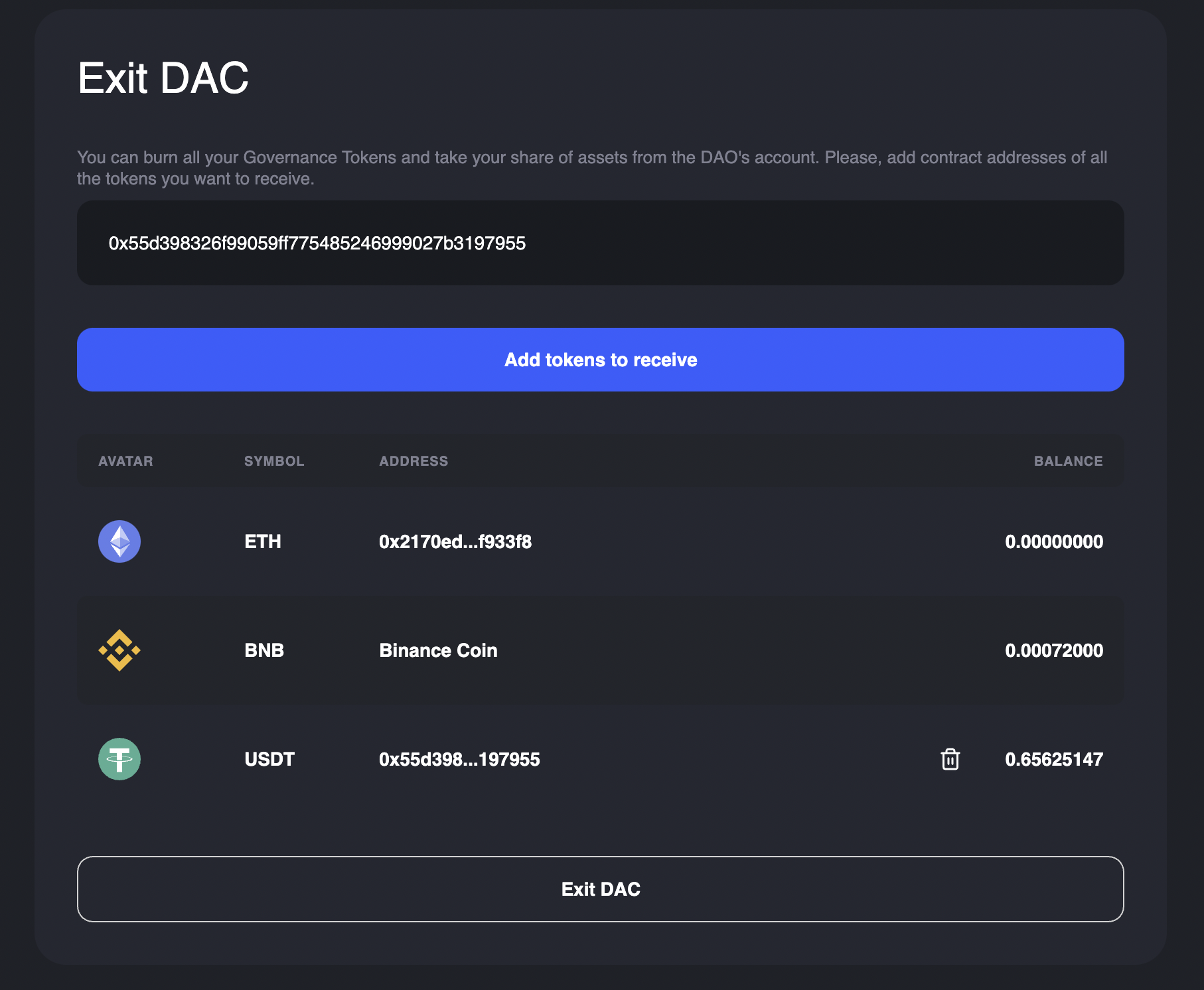Image resolution: width=1204 pixels, height=990 pixels.
Task: Select the USDT symbol text
Action: coord(269,759)
